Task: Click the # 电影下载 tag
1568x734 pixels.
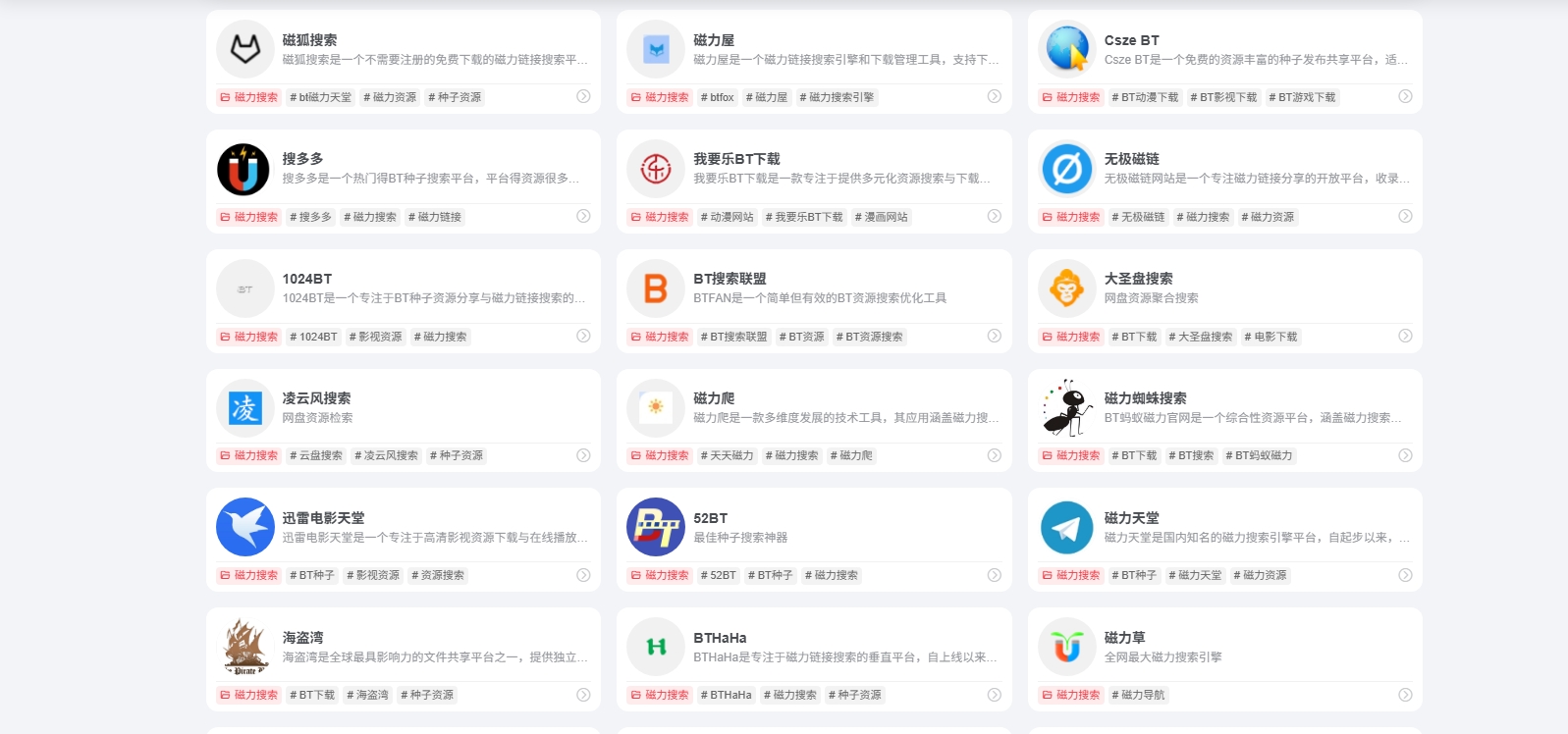Action: click(x=1271, y=337)
